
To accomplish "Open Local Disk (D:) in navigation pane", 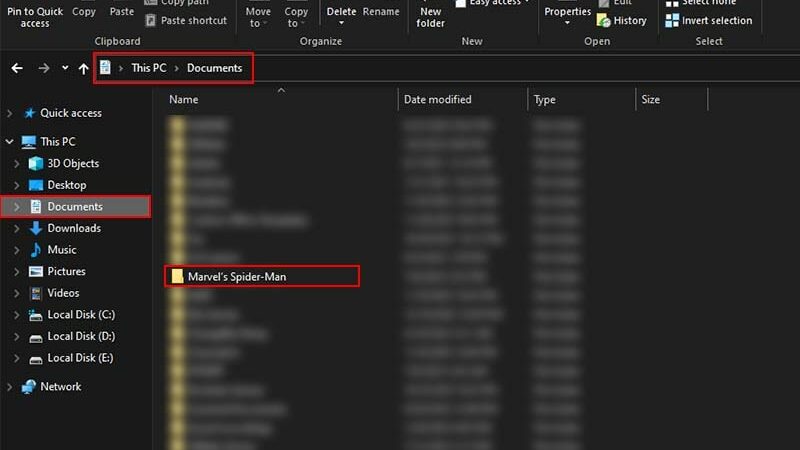I will click(81, 336).
